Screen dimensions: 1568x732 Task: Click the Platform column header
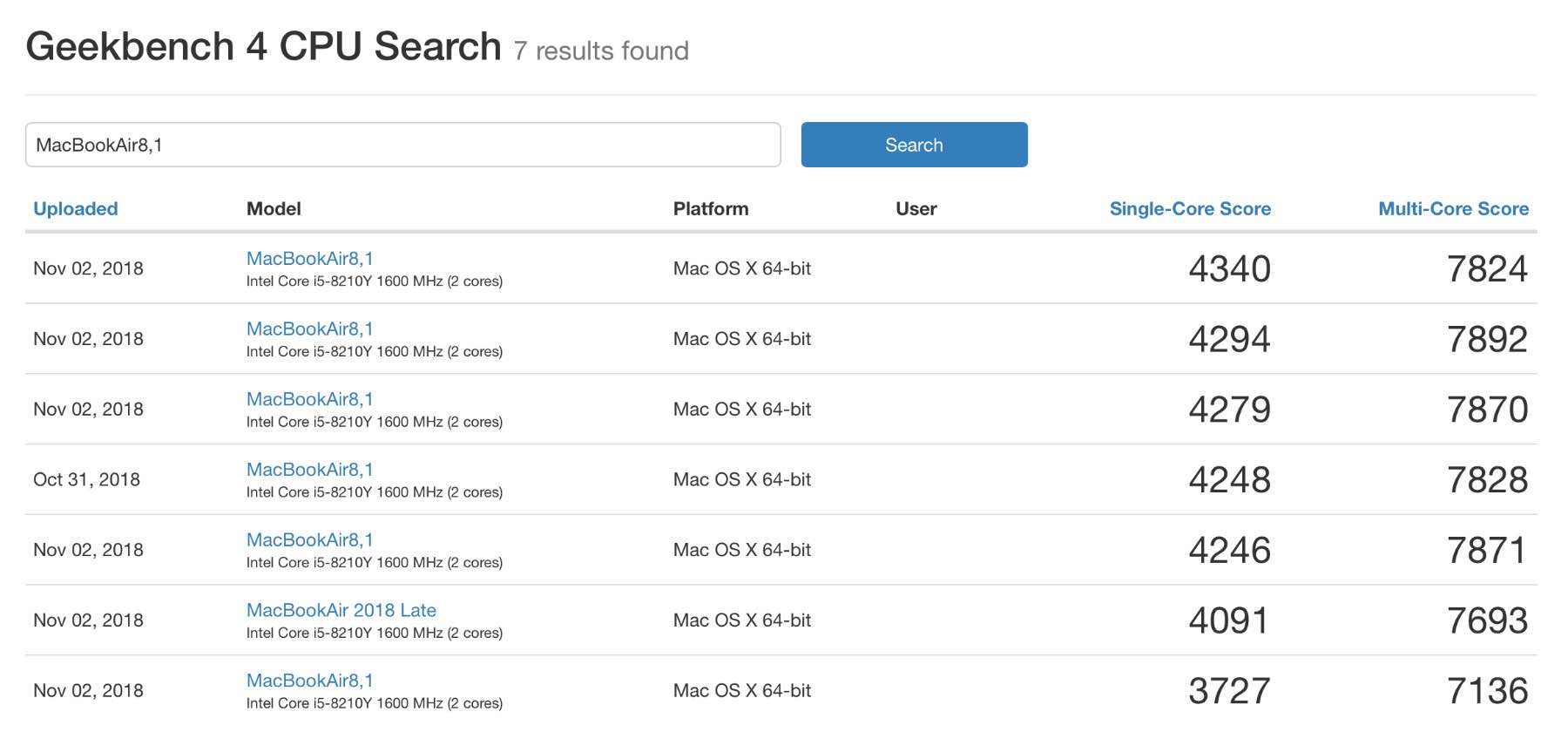coord(710,209)
